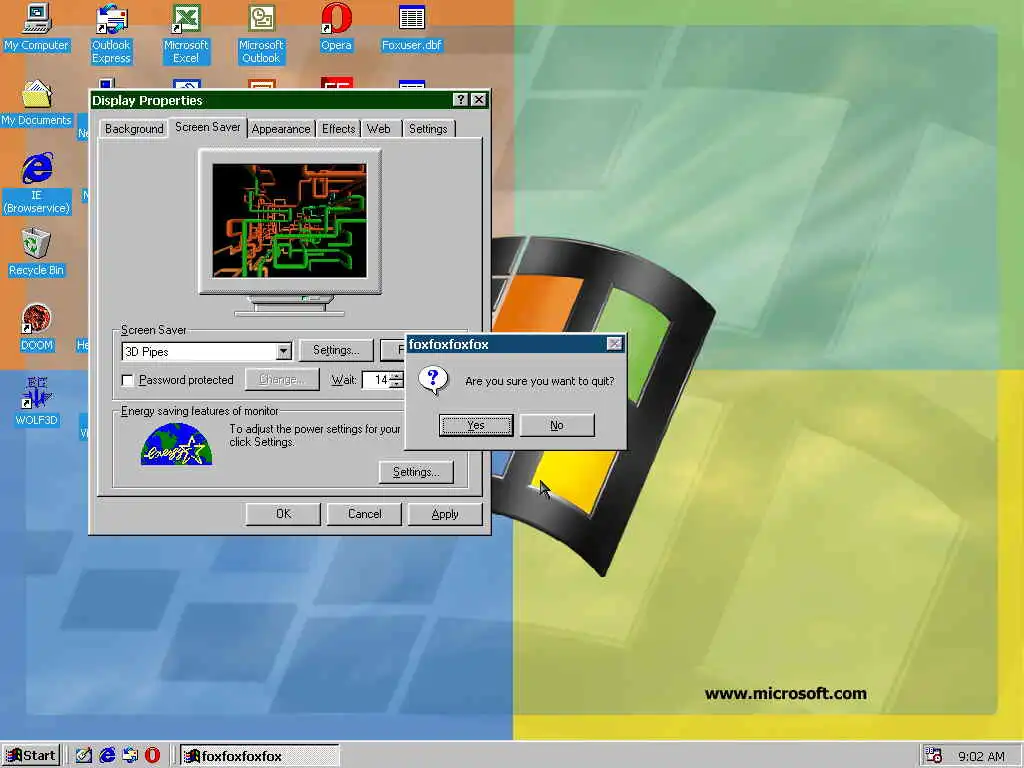The width and height of the screenshot is (1024, 768).
Task: Click the 9:02 AM system clock
Action: point(981,756)
